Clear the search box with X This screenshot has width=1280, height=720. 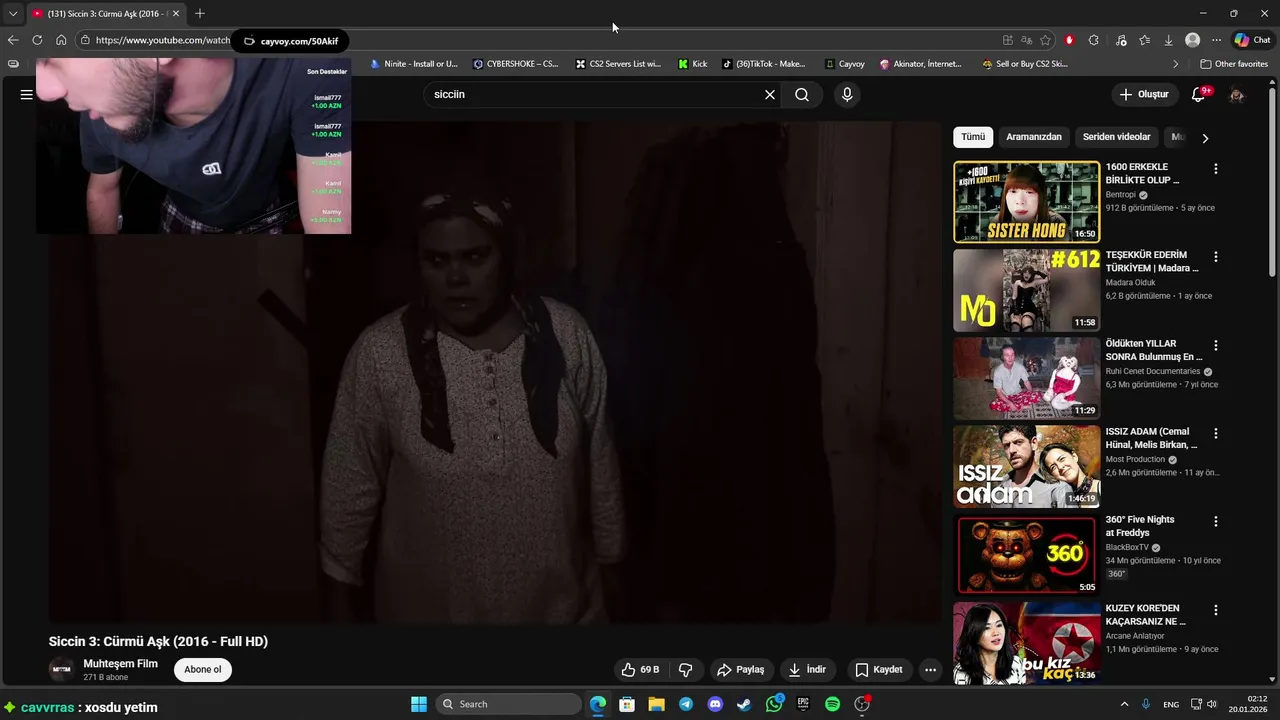coord(770,94)
